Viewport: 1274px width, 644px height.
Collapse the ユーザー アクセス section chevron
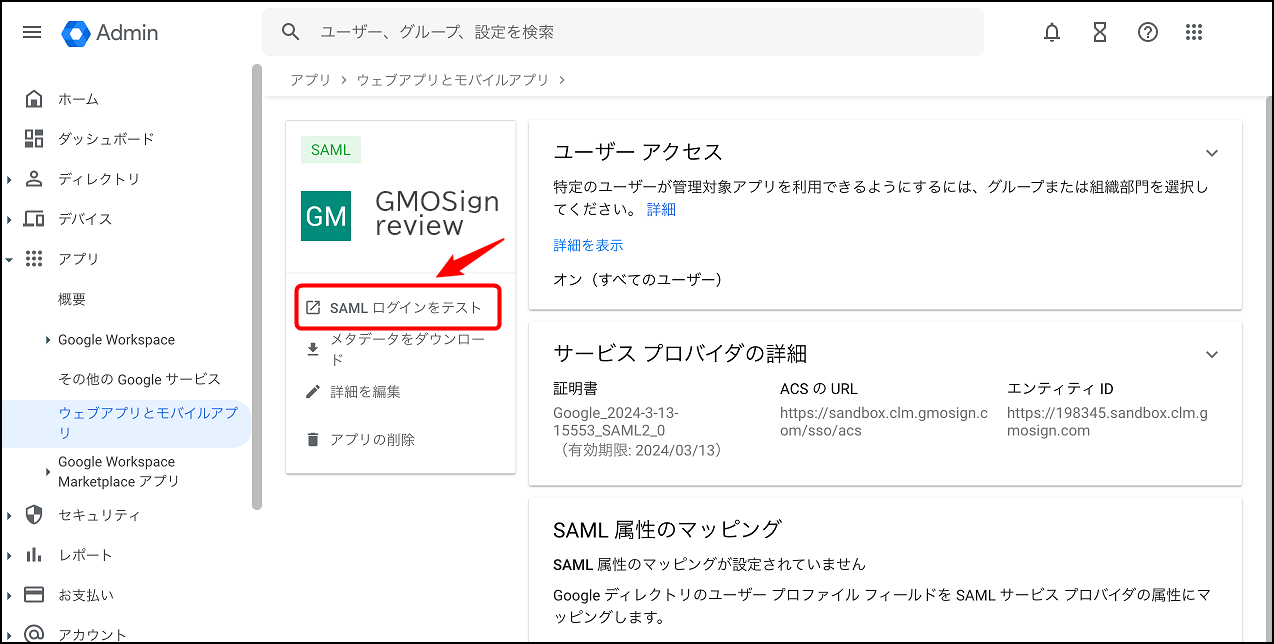1212,153
